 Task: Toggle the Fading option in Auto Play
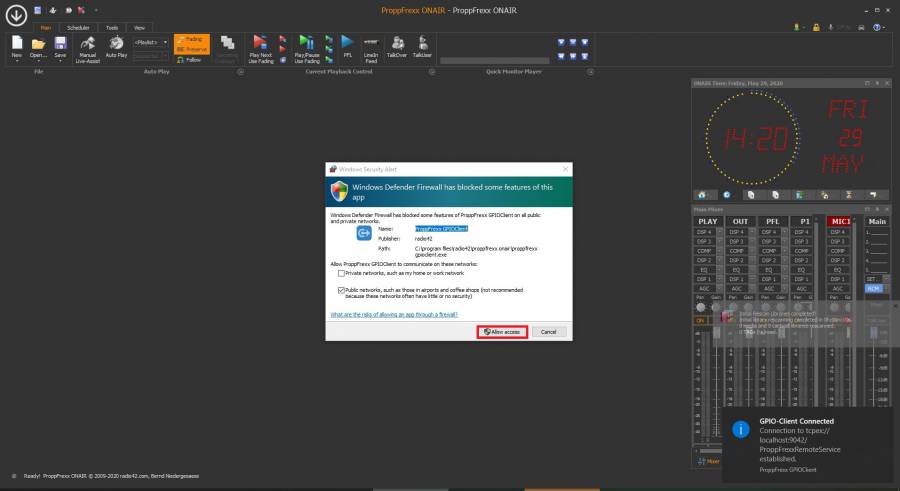pos(191,39)
